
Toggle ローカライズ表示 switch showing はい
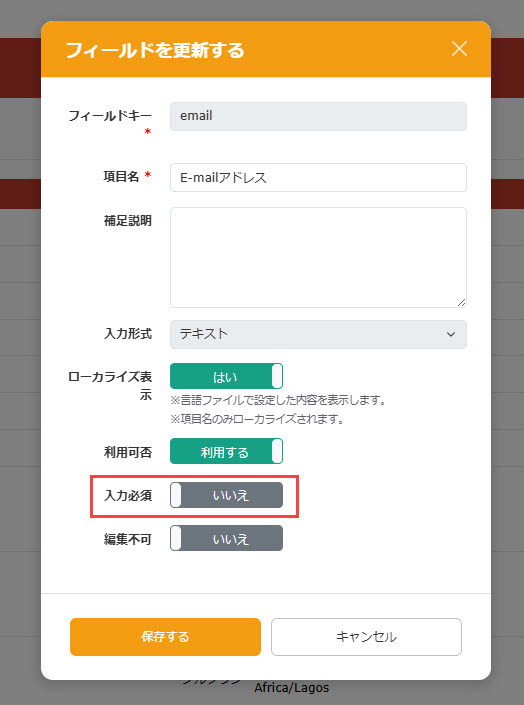click(226, 376)
